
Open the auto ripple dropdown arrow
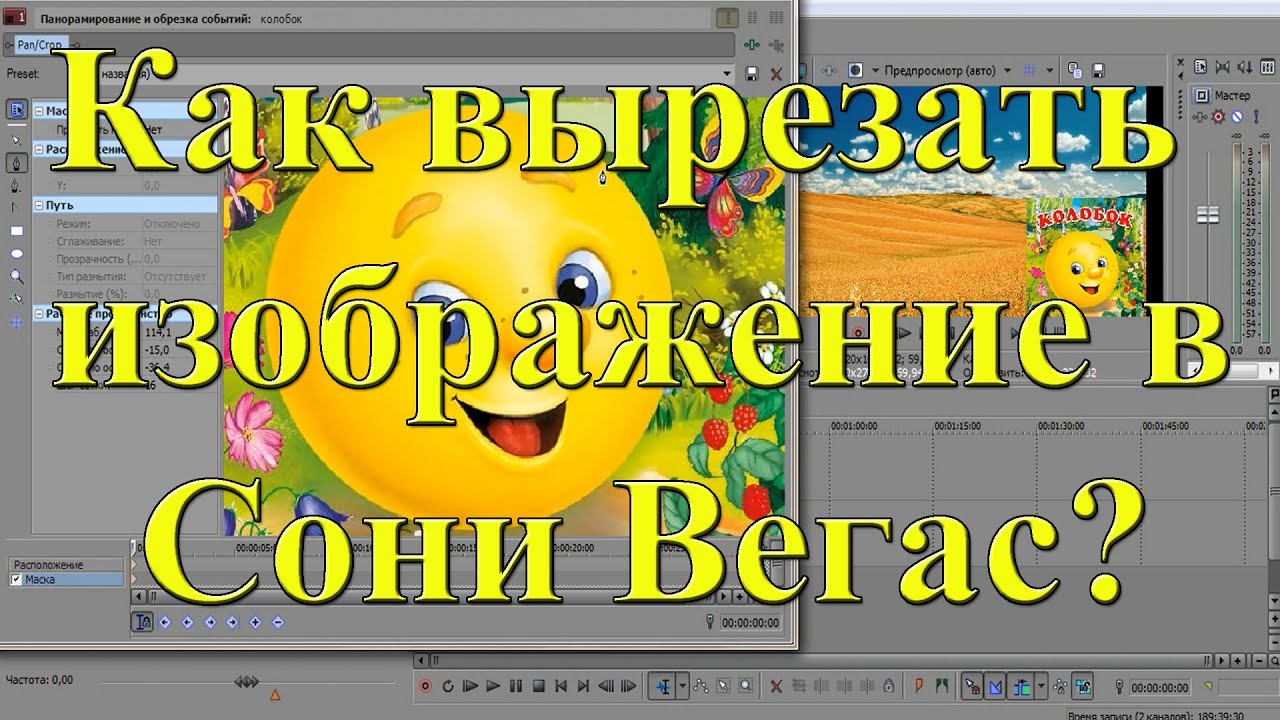pos(1041,687)
